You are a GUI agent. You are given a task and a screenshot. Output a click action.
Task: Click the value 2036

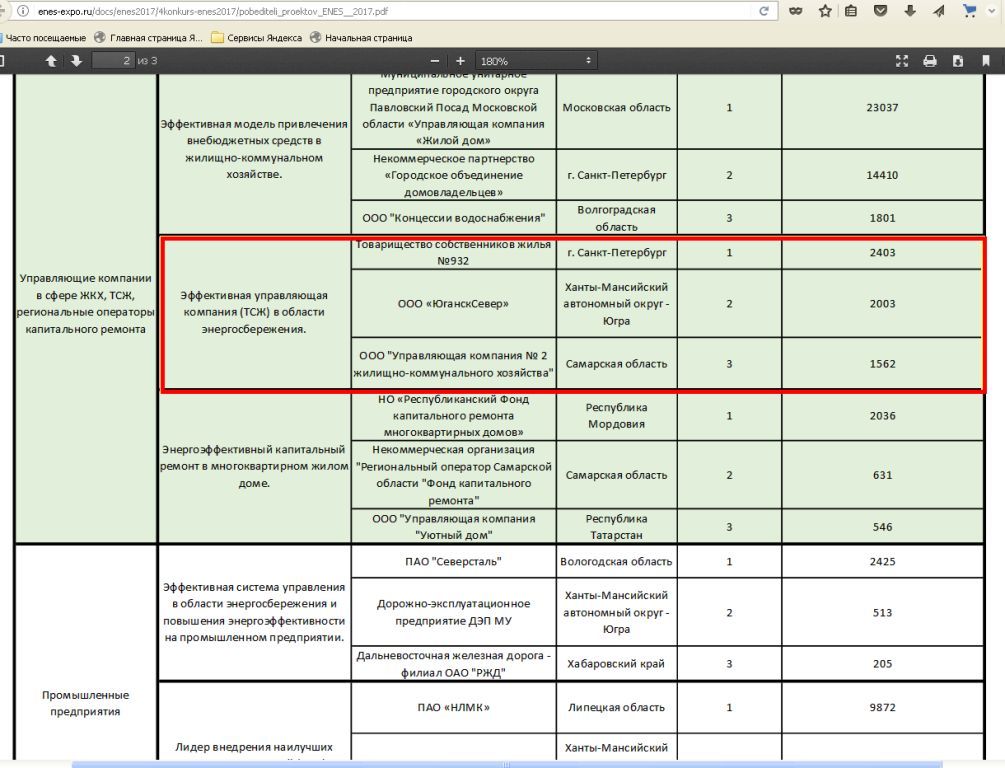click(x=882, y=415)
